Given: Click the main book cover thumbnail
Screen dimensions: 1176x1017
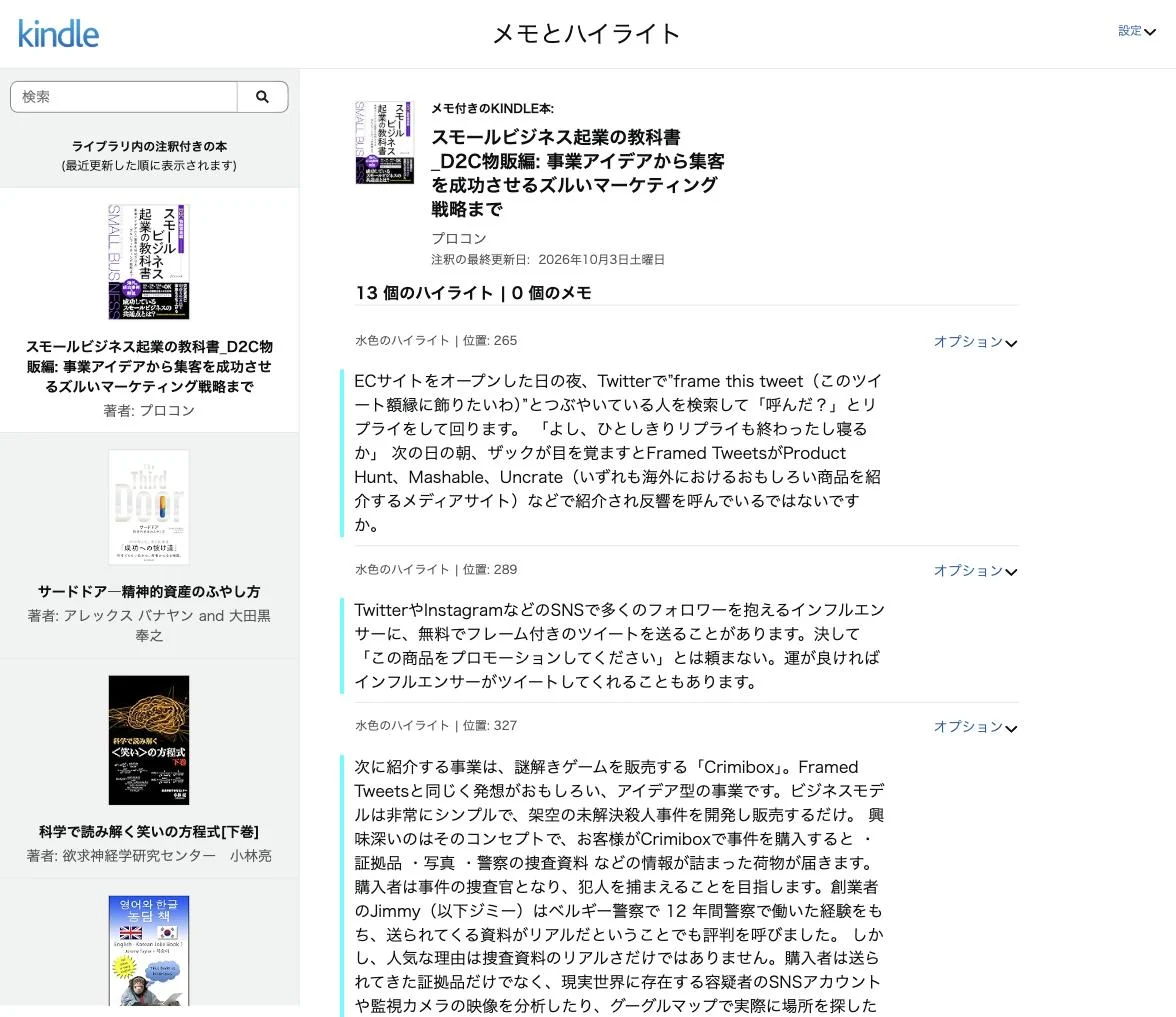Looking at the screenshot, I should click(x=384, y=142).
